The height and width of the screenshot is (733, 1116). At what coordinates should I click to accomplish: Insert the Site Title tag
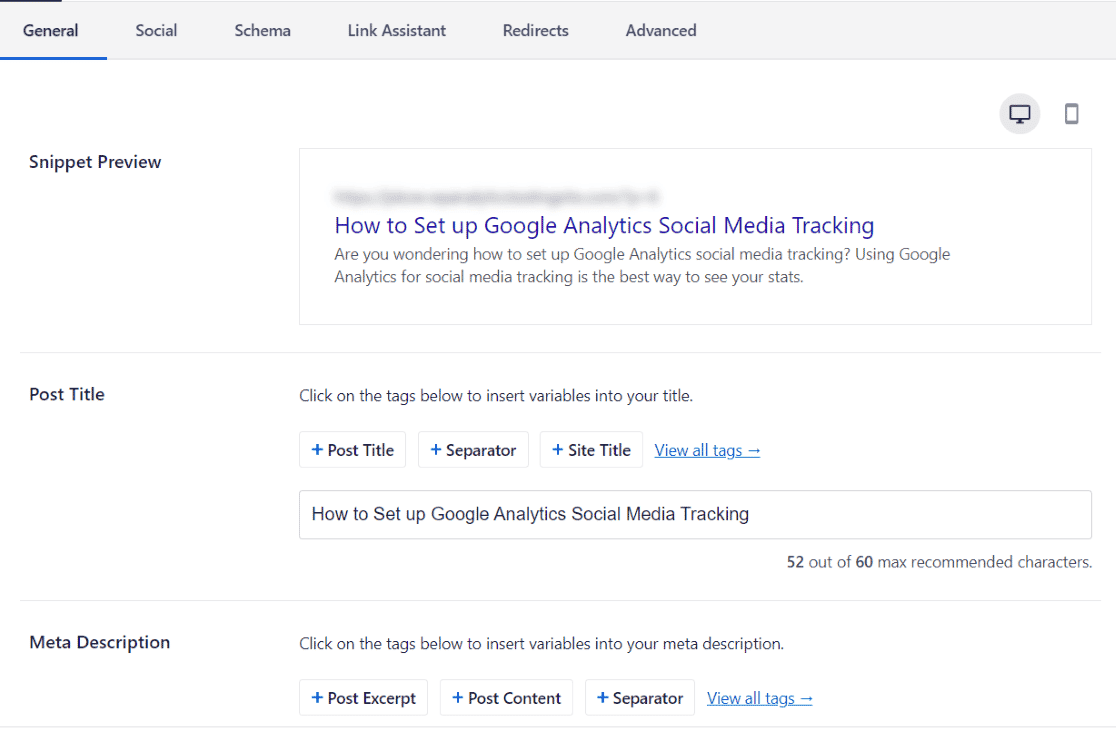[591, 449]
